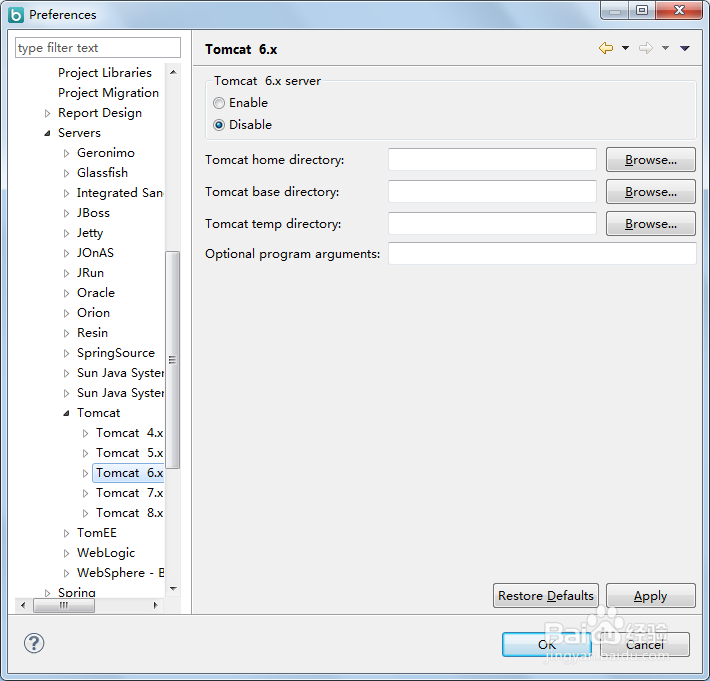Expand the Orion server node
The height and width of the screenshot is (681, 710).
pos(67,313)
